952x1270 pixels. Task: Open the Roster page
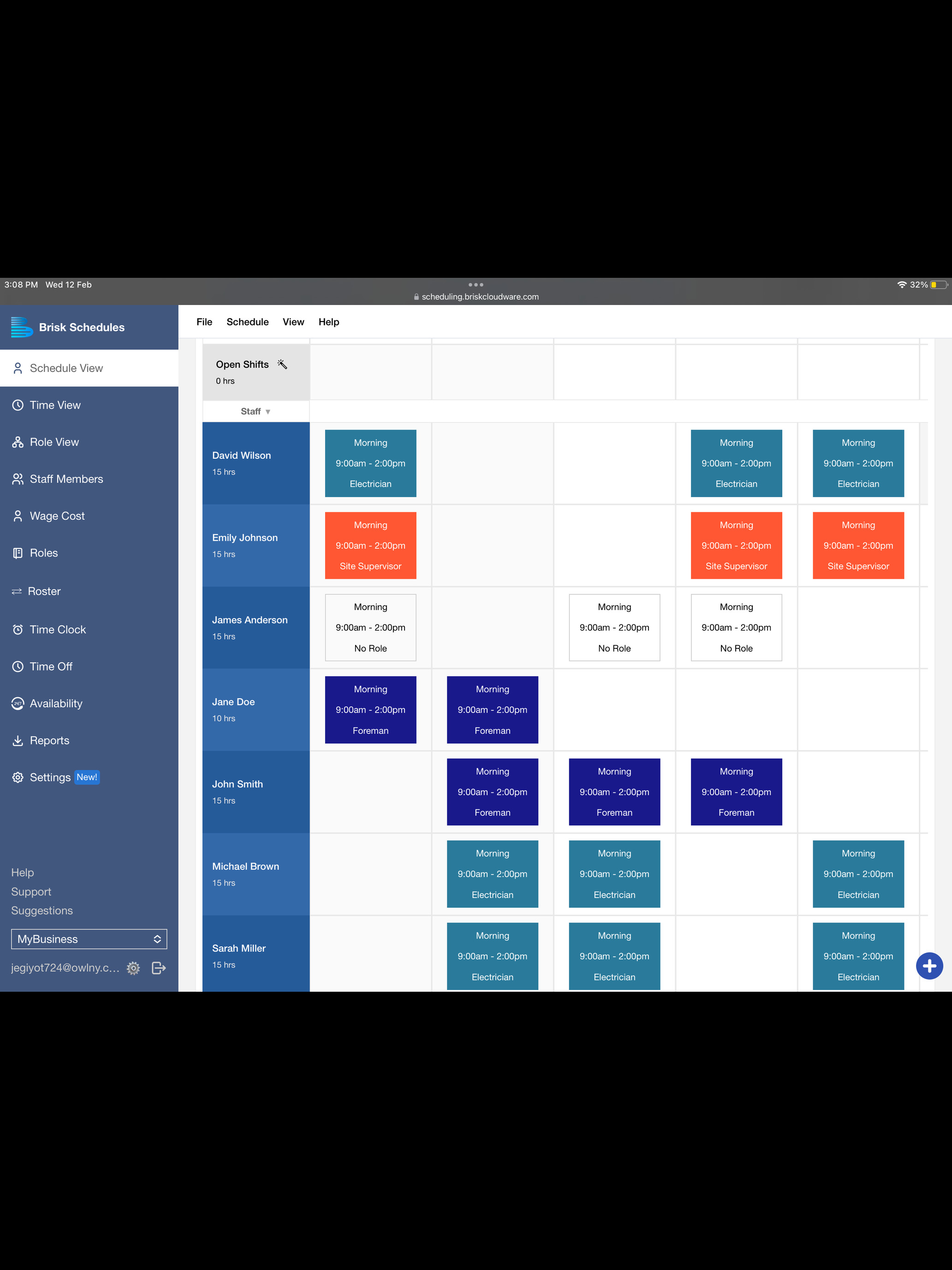pos(89,591)
